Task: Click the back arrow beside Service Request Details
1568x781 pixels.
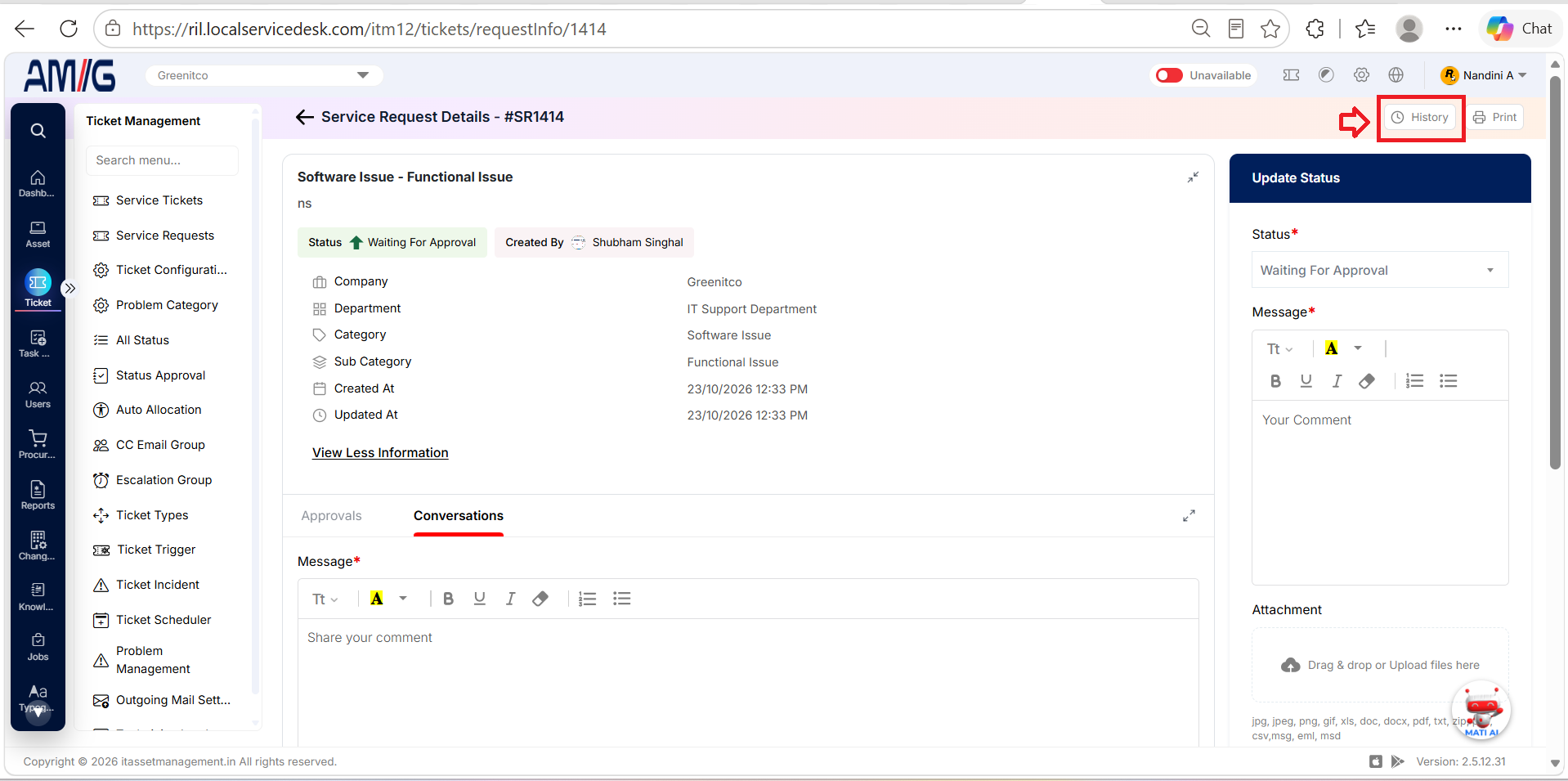Action: (305, 117)
